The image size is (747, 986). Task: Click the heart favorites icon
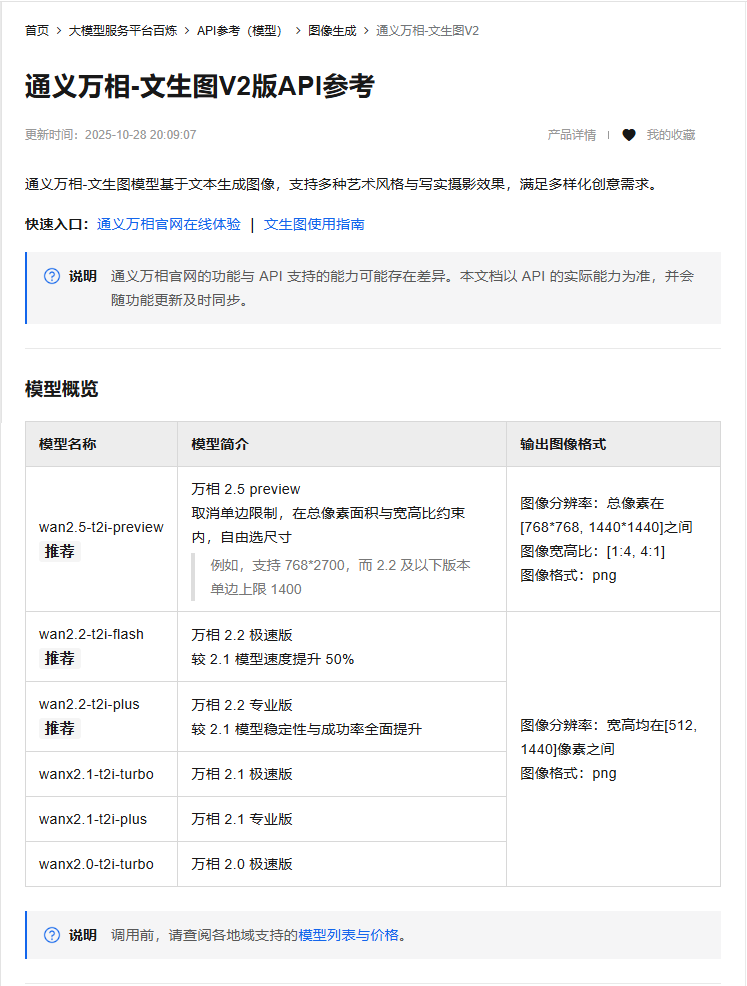(628, 135)
